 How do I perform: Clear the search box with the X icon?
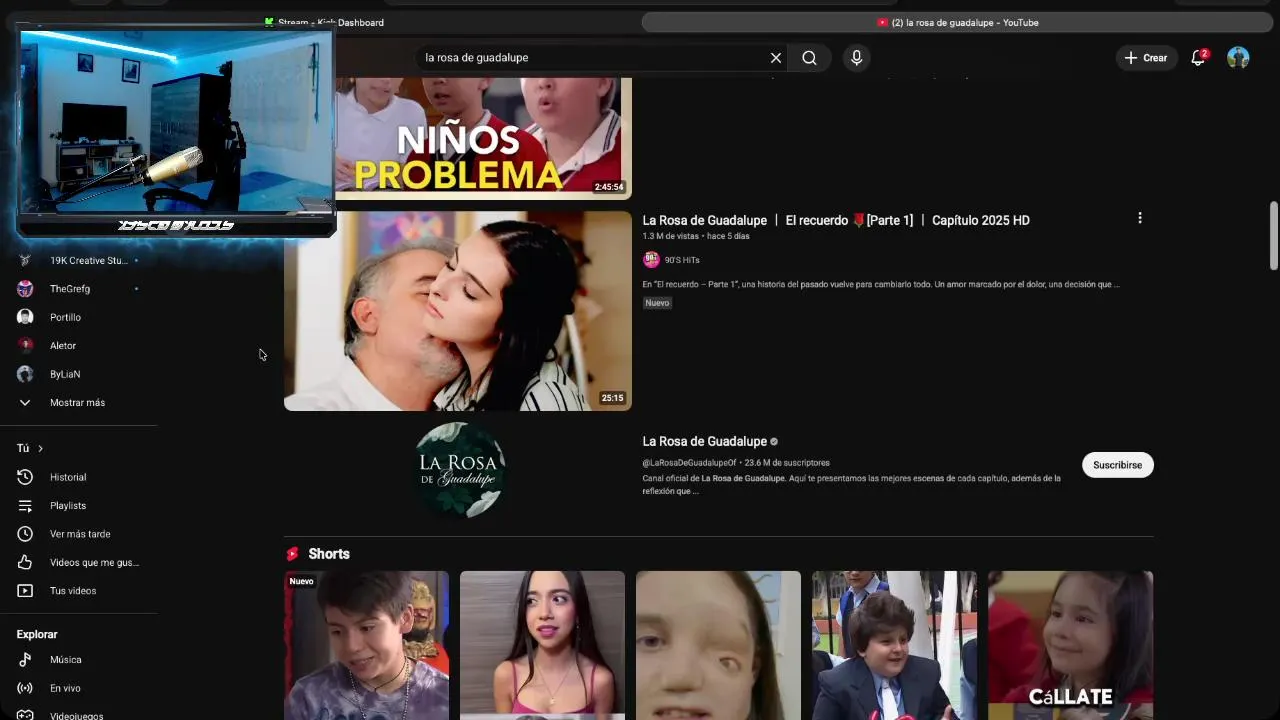[x=775, y=58]
